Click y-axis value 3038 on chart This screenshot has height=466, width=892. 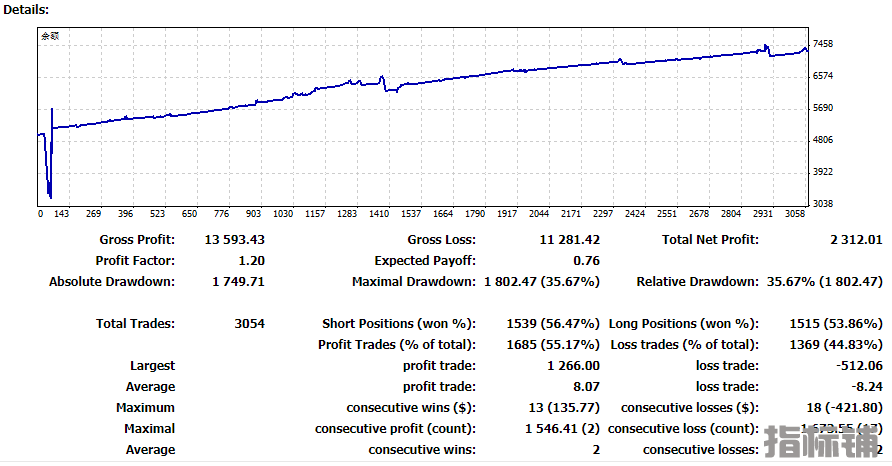click(x=823, y=204)
